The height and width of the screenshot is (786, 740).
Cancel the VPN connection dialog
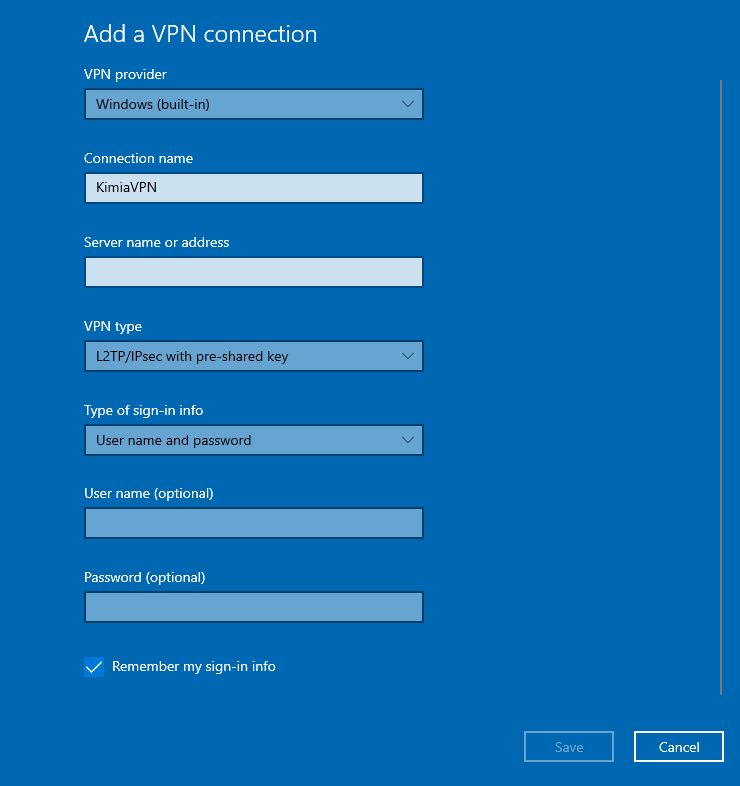coord(678,747)
